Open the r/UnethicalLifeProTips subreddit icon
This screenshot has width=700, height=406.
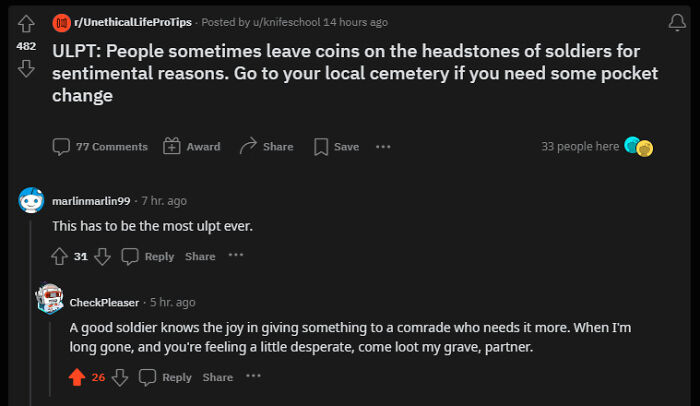[60, 22]
